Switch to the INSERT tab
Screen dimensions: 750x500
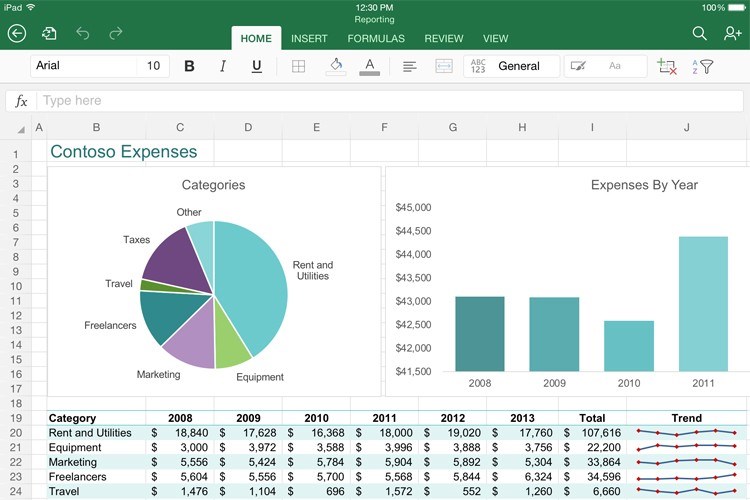(x=309, y=38)
